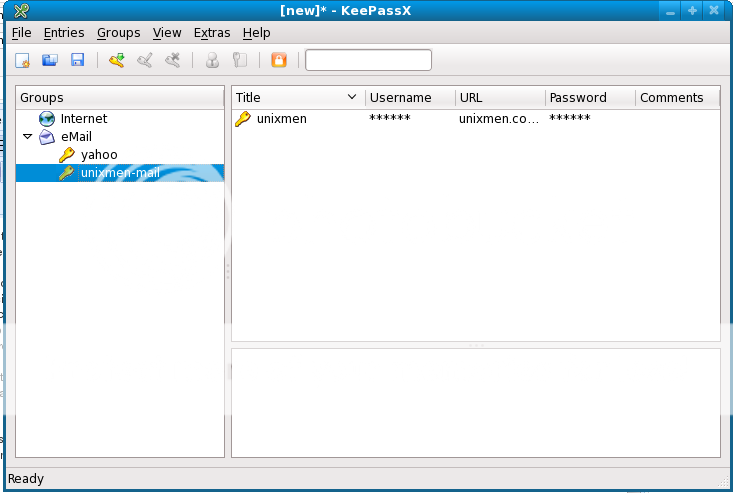Open the Help menu
The height and width of the screenshot is (493, 733).
point(257,33)
